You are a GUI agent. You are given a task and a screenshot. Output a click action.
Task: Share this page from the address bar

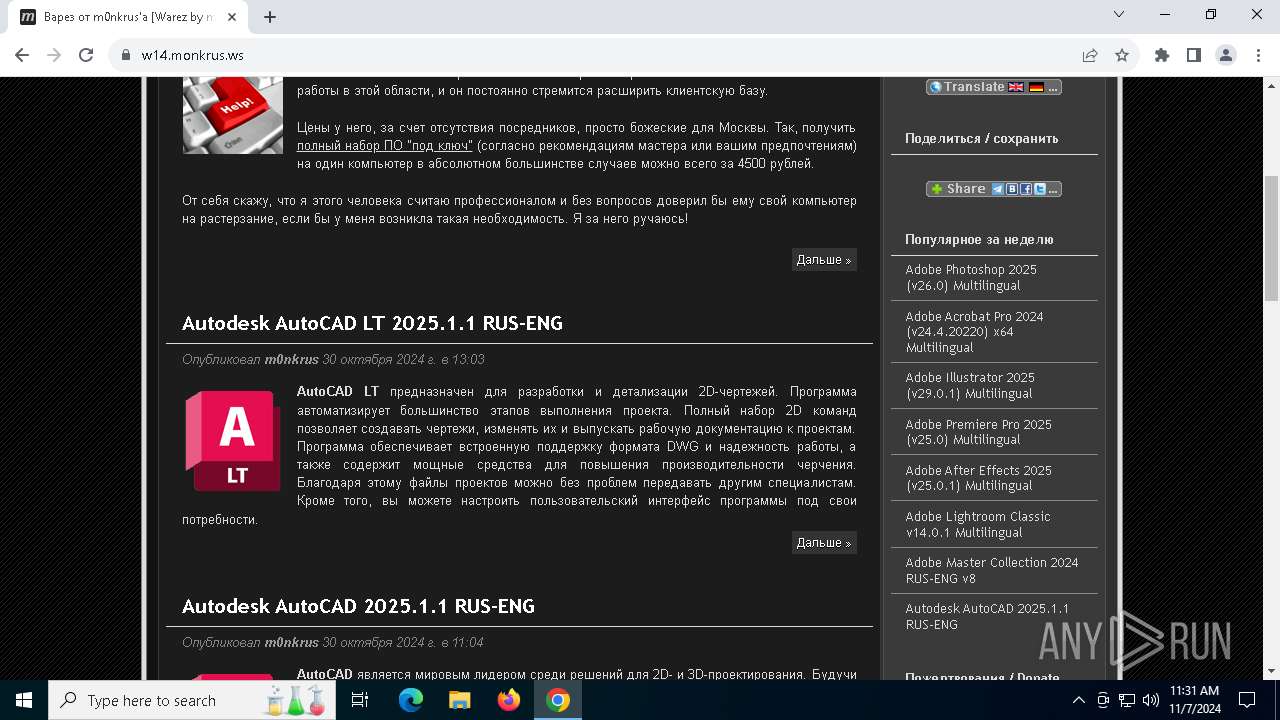point(1090,55)
